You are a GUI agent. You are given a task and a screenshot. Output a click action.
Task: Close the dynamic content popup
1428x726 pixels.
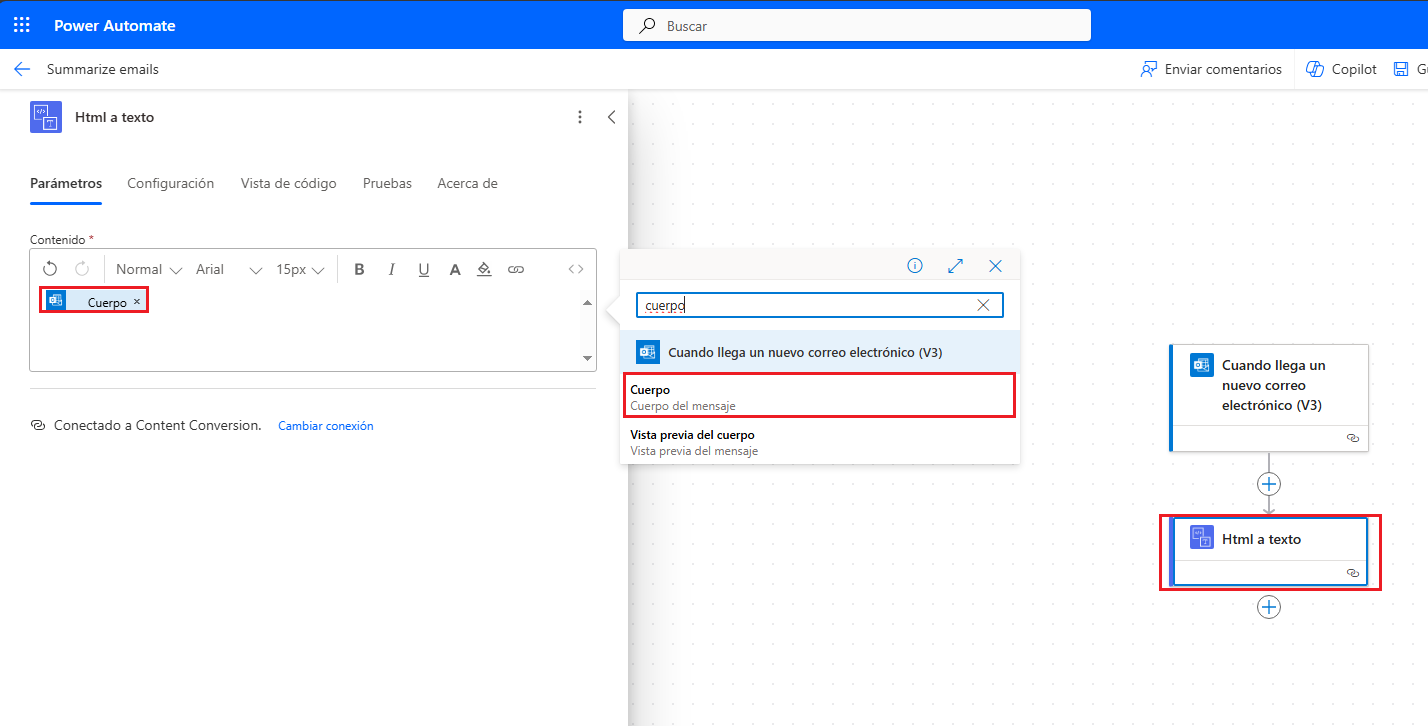[x=995, y=266]
